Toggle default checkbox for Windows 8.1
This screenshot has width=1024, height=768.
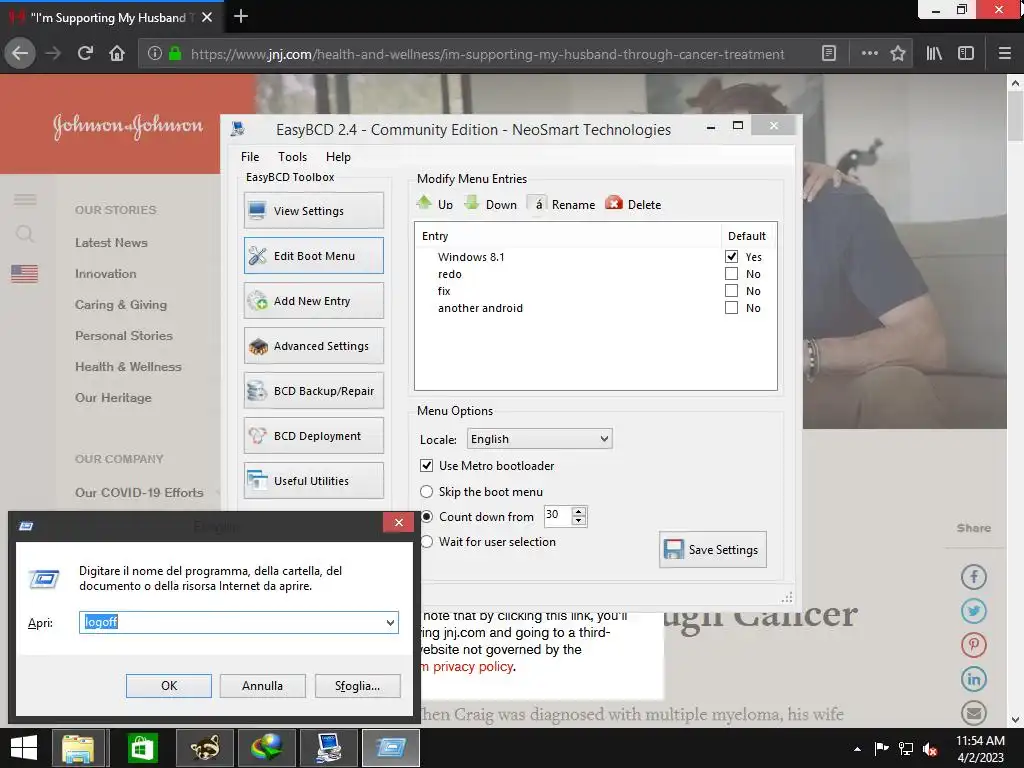731,257
